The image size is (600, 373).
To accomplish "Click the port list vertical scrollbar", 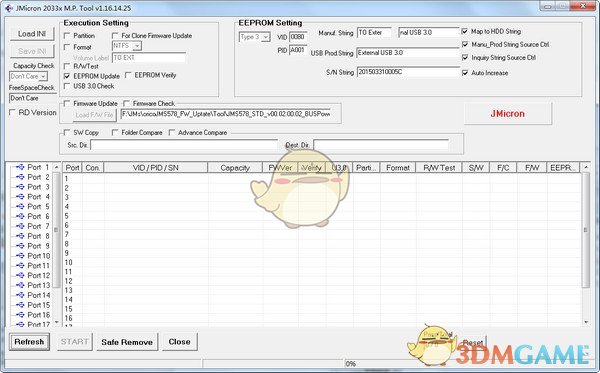I will click(x=57, y=245).
